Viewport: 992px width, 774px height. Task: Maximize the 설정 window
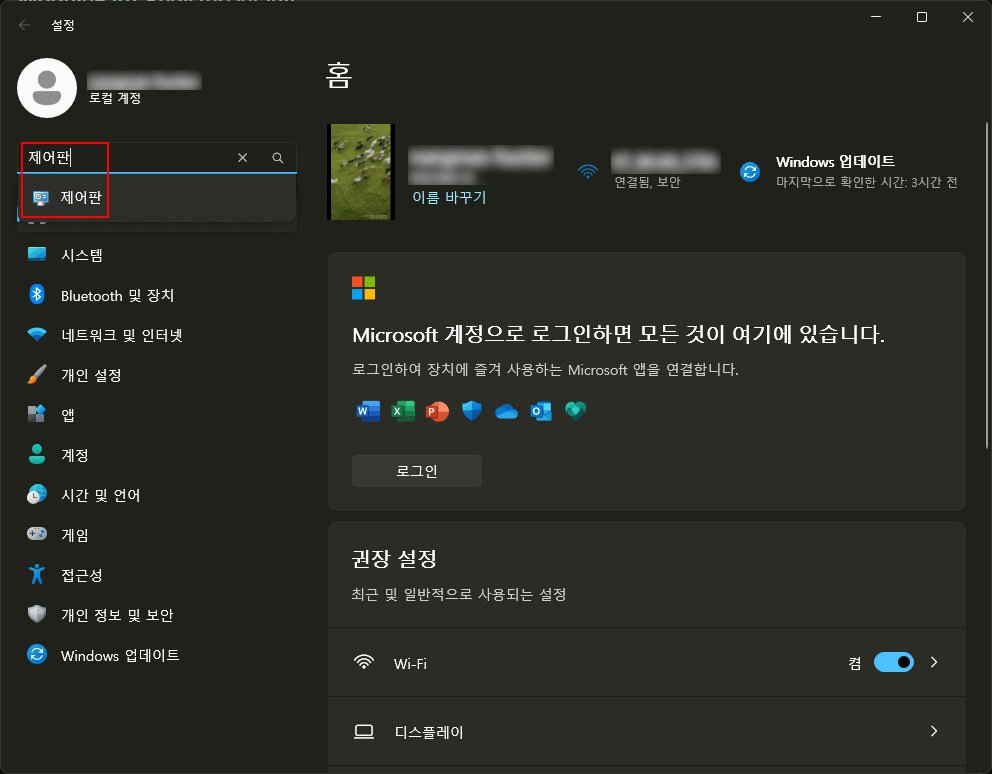tap(922, 17)
